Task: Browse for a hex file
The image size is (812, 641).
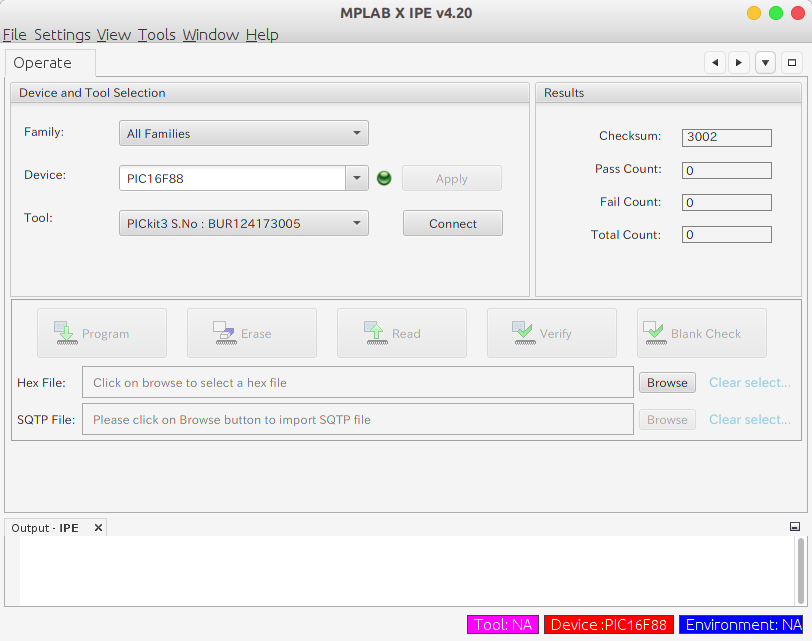Action: coord(667,383)
